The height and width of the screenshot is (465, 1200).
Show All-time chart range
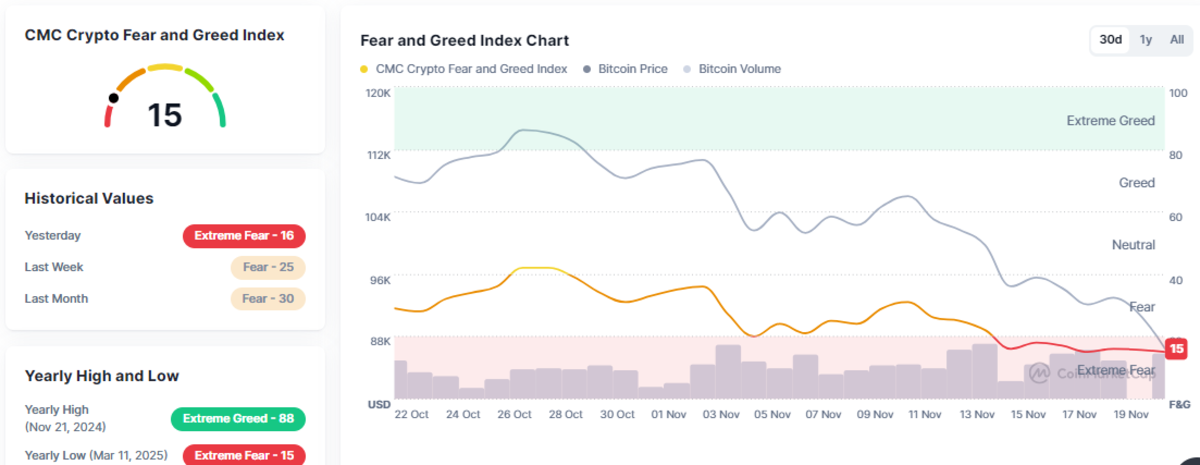coord(1177,40)
